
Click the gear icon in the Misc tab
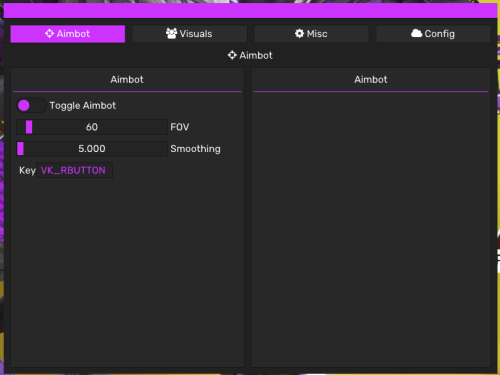coord(299,34)
